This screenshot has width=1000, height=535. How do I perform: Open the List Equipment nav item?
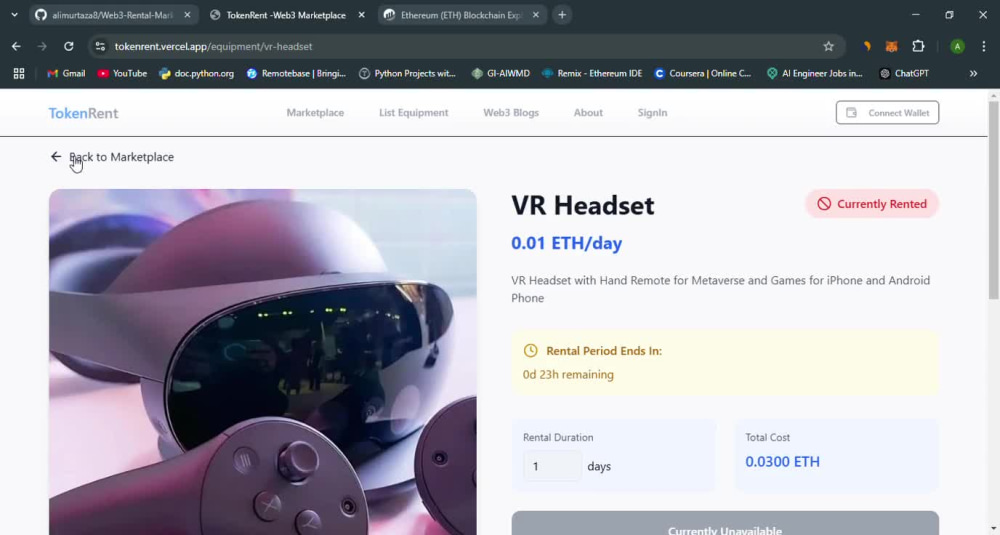pos(413,113)
